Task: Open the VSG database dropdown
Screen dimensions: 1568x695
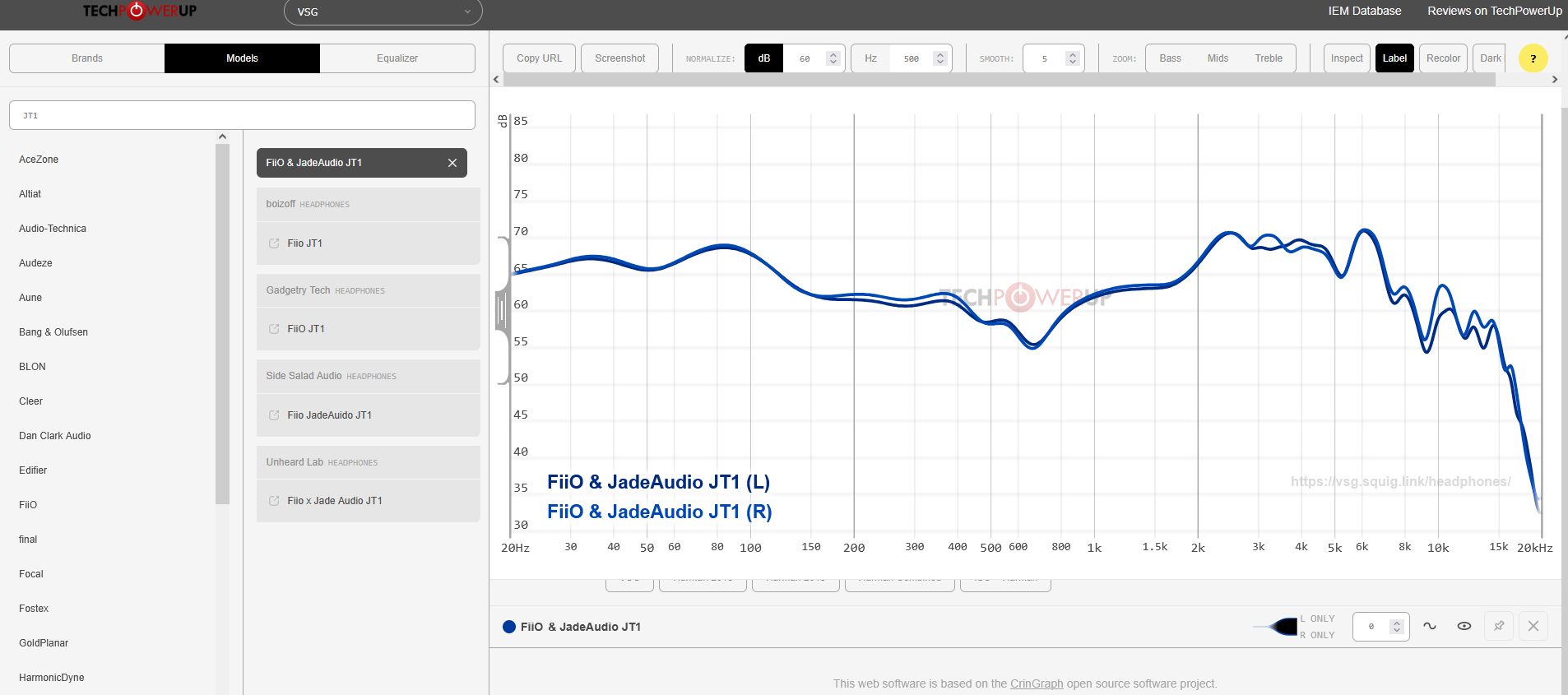Action: 383,12
